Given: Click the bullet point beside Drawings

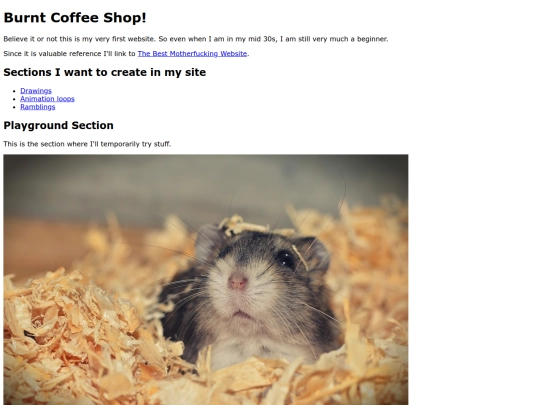Looking at the screenshot, I should 14,91.
